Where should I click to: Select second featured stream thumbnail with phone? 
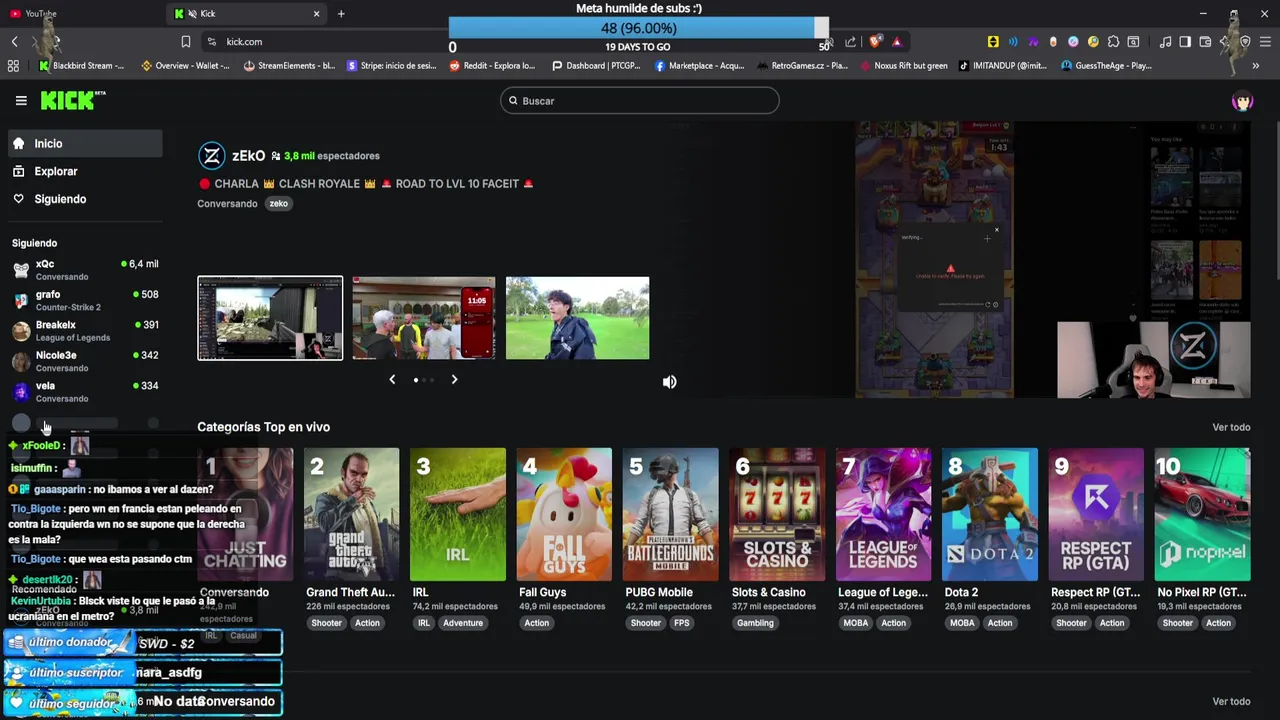pos(424,318)
